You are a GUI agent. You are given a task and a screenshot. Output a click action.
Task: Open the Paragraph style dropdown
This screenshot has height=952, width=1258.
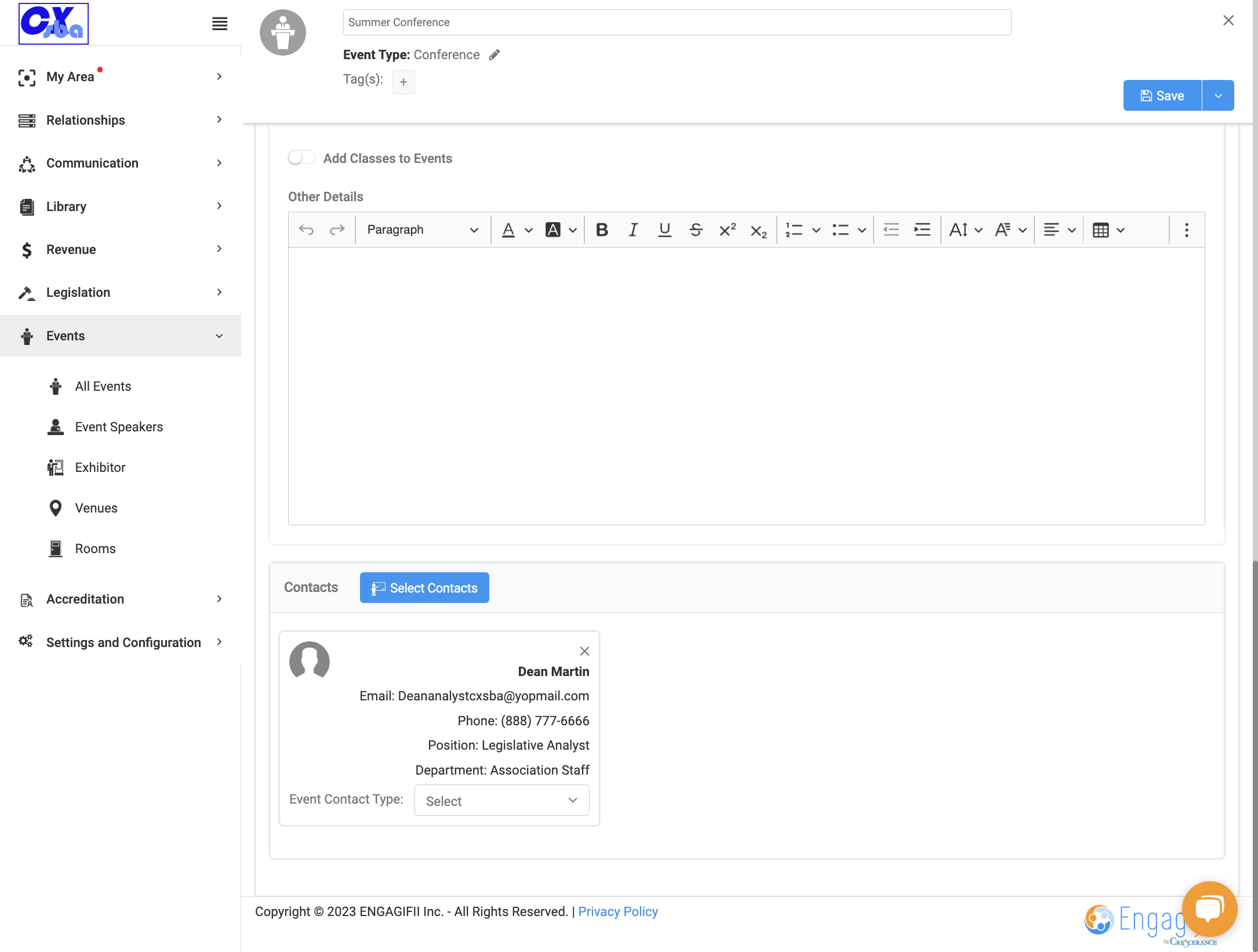423,230
